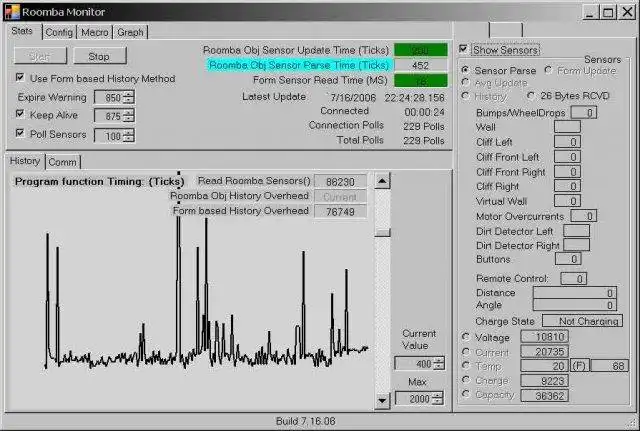Viewport: 640px width, 431px height.
Task: Select the Temp radio button
Action: point(465,365)
